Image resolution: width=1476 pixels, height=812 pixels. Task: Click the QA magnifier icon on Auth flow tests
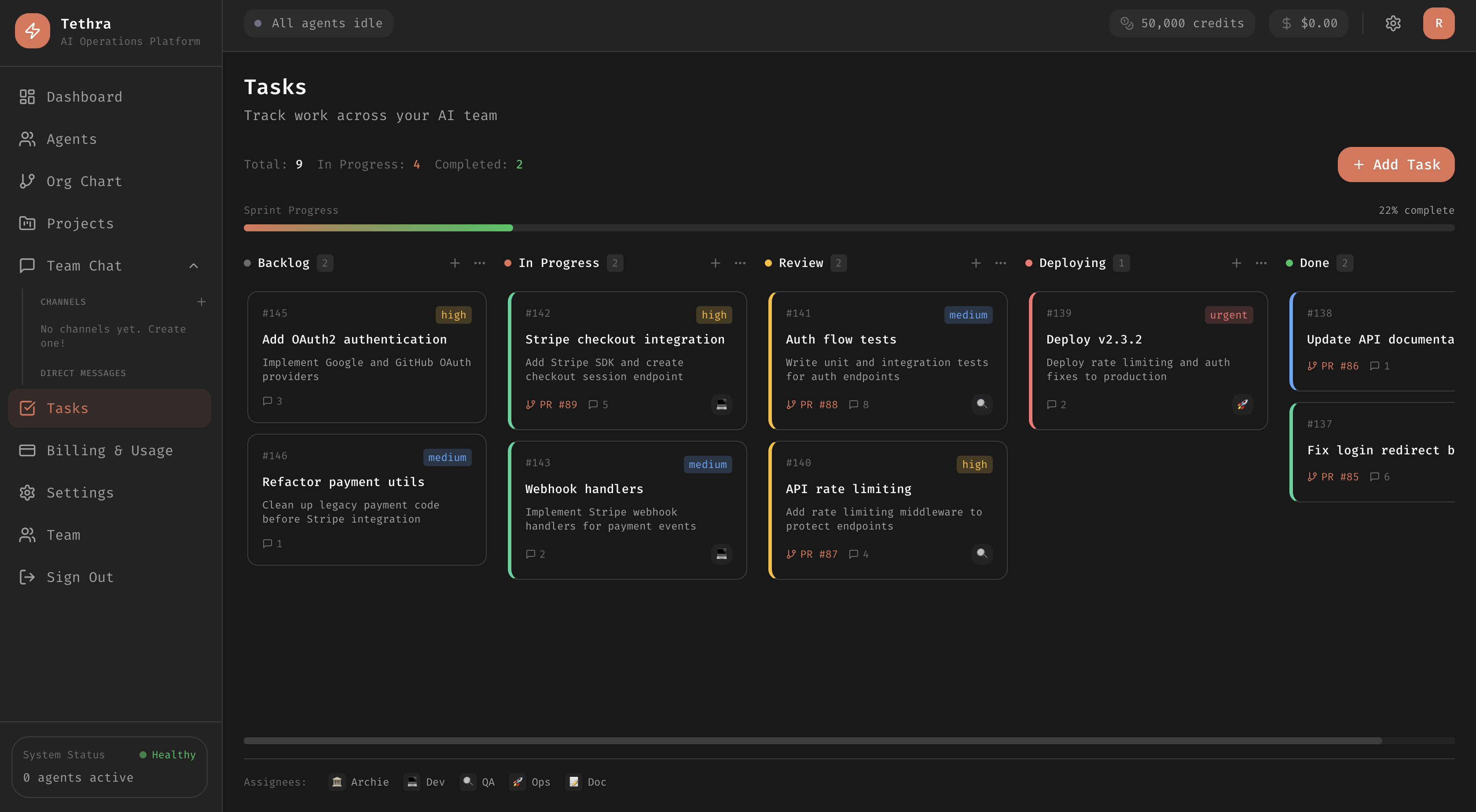(981, 404)
